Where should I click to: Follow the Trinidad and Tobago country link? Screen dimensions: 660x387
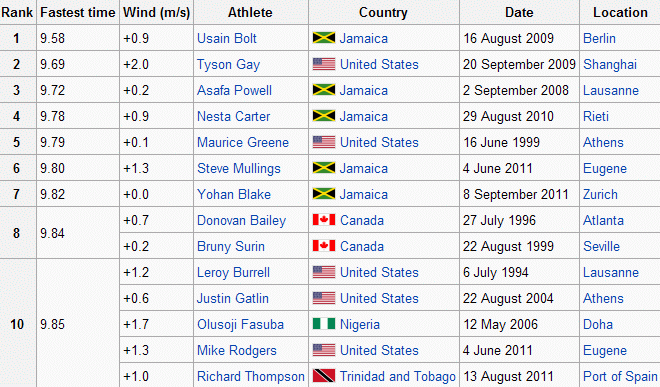[x=397, y=376]
